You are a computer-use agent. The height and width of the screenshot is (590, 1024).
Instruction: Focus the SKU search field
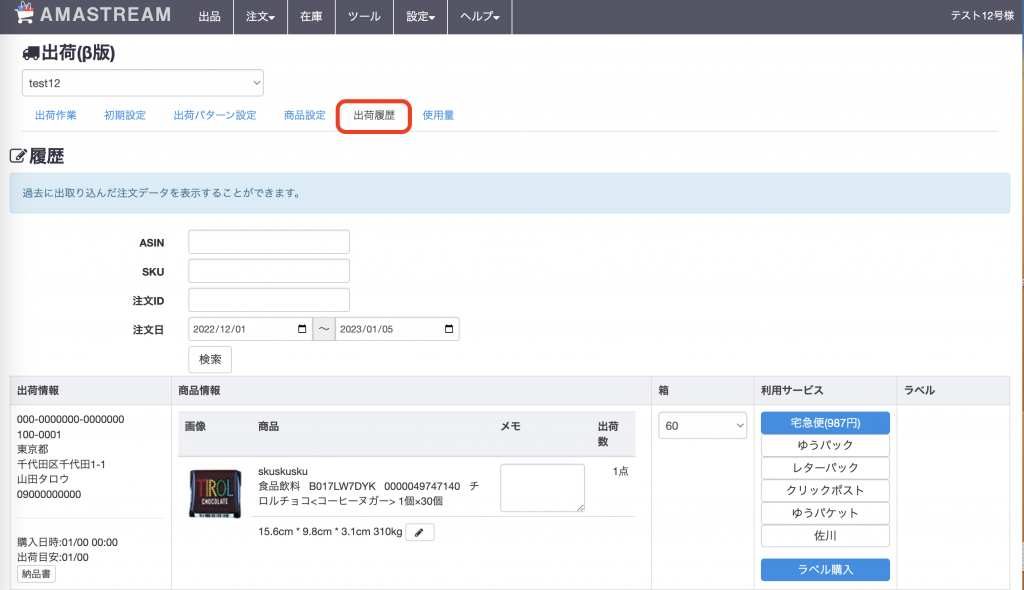[x=269, y=271]
